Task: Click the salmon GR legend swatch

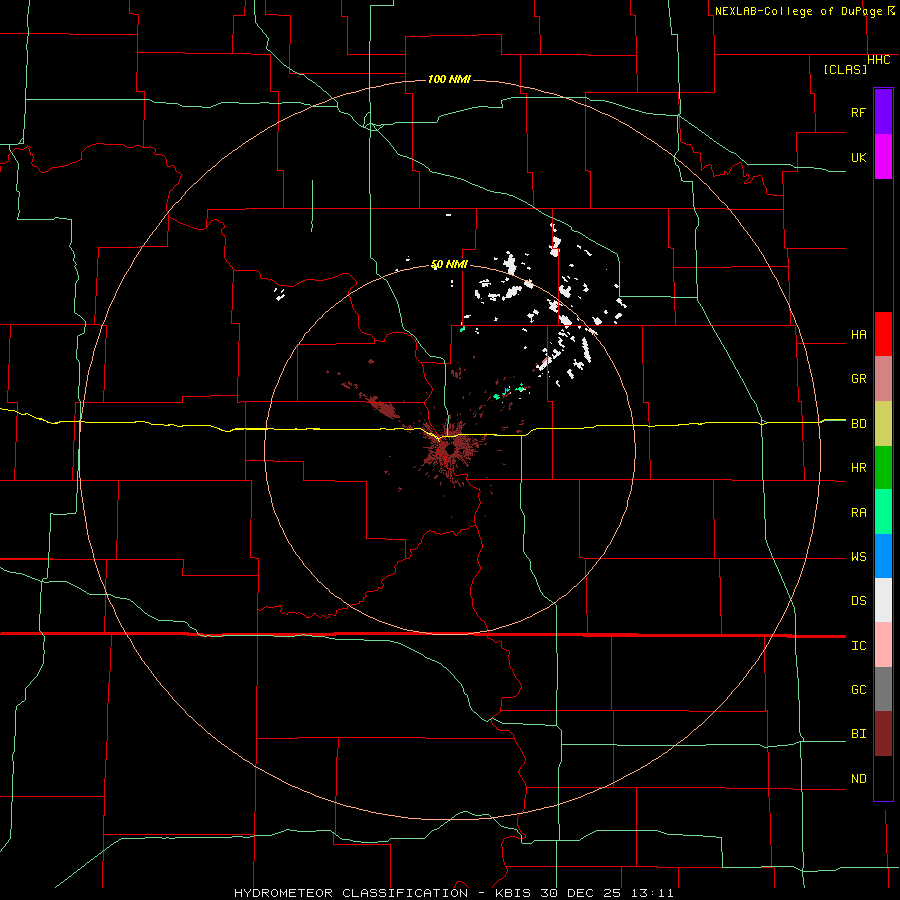Action: click(883, 379)
